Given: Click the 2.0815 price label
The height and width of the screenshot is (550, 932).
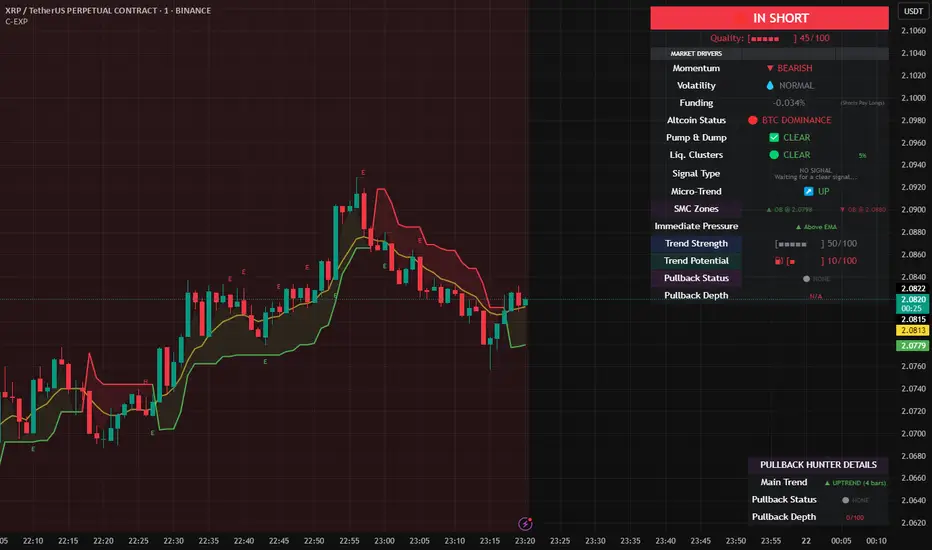Looking at the screenshot, I should pyautogui.click(x=913, y=319).
